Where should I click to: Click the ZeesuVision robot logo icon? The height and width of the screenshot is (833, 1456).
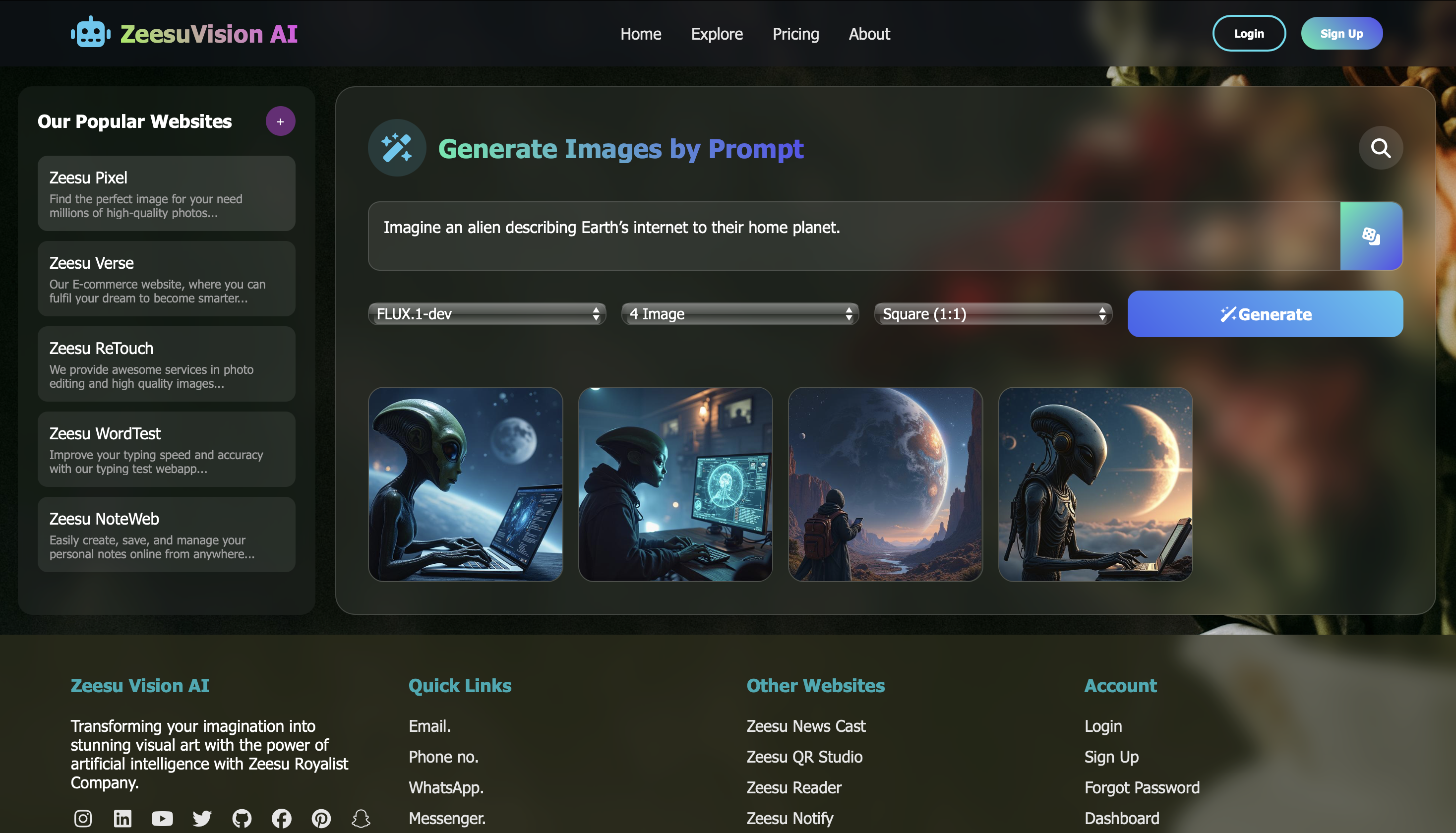pos(90,33)
